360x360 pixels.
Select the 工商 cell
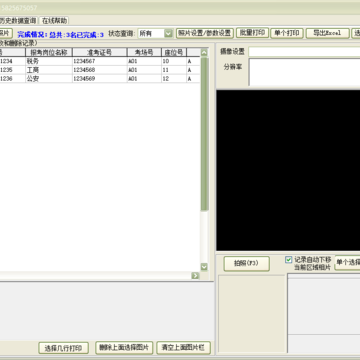click(x=49, y=70)
